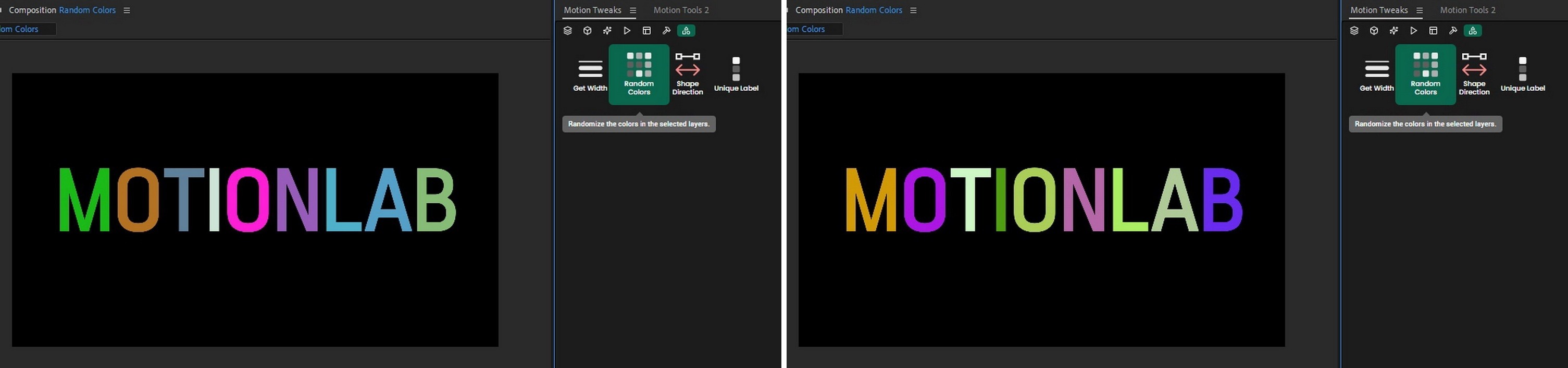Select the magenta letter O in left composition
The image size is (1568, 368).
248,200
